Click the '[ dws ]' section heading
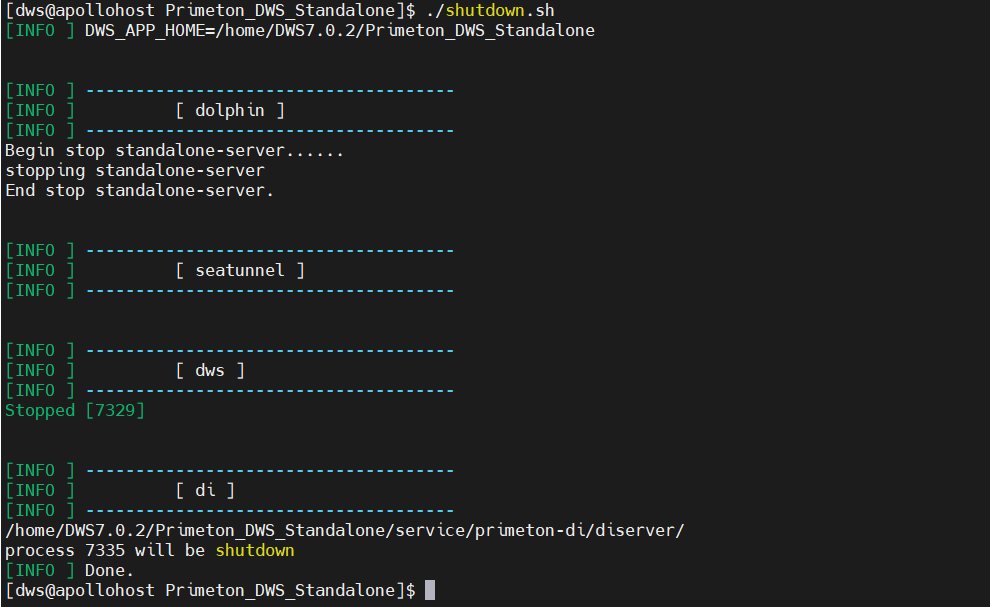 coord(210,370)
